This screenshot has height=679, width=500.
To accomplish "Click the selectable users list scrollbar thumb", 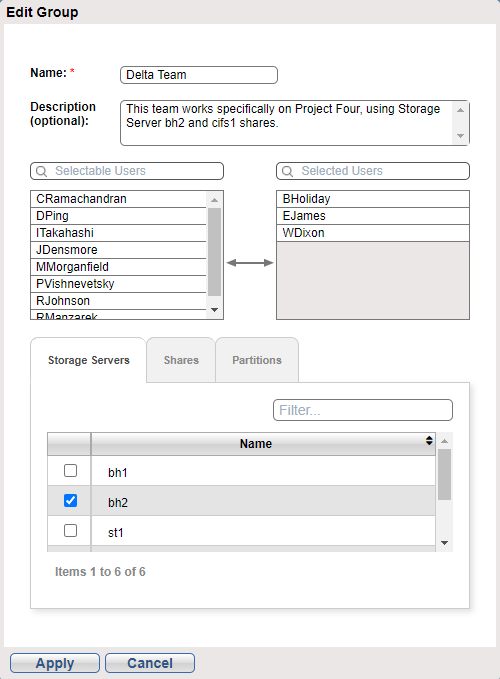I will pos(214,252).
